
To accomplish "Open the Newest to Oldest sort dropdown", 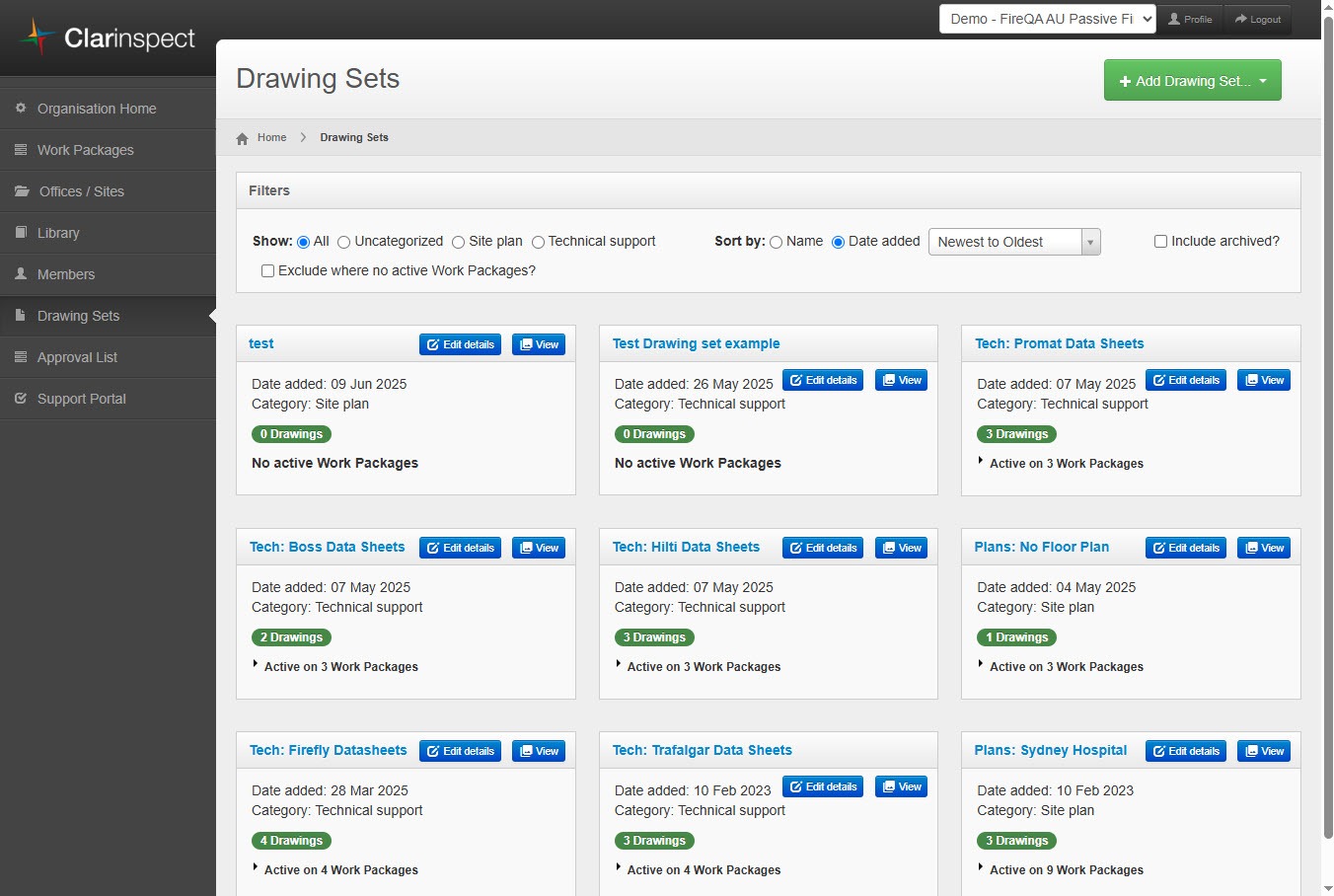I will pos(1013,243).
